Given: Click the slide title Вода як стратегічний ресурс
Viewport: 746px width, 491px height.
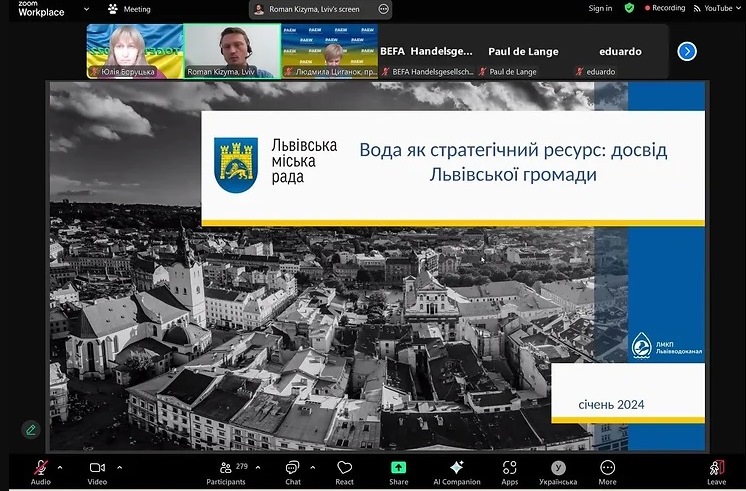Looking at the screenshot, I should tap(513, 162).
